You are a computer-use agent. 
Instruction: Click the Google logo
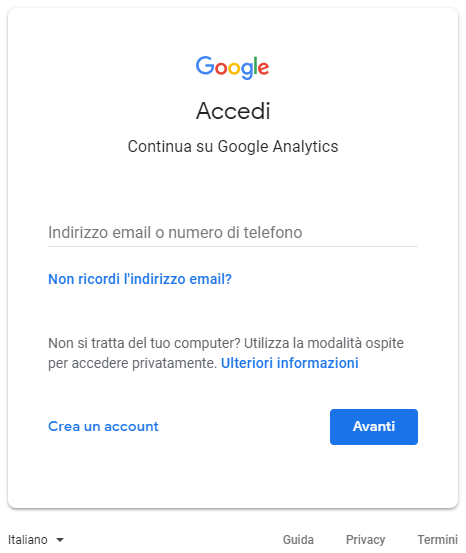(232, 67)
